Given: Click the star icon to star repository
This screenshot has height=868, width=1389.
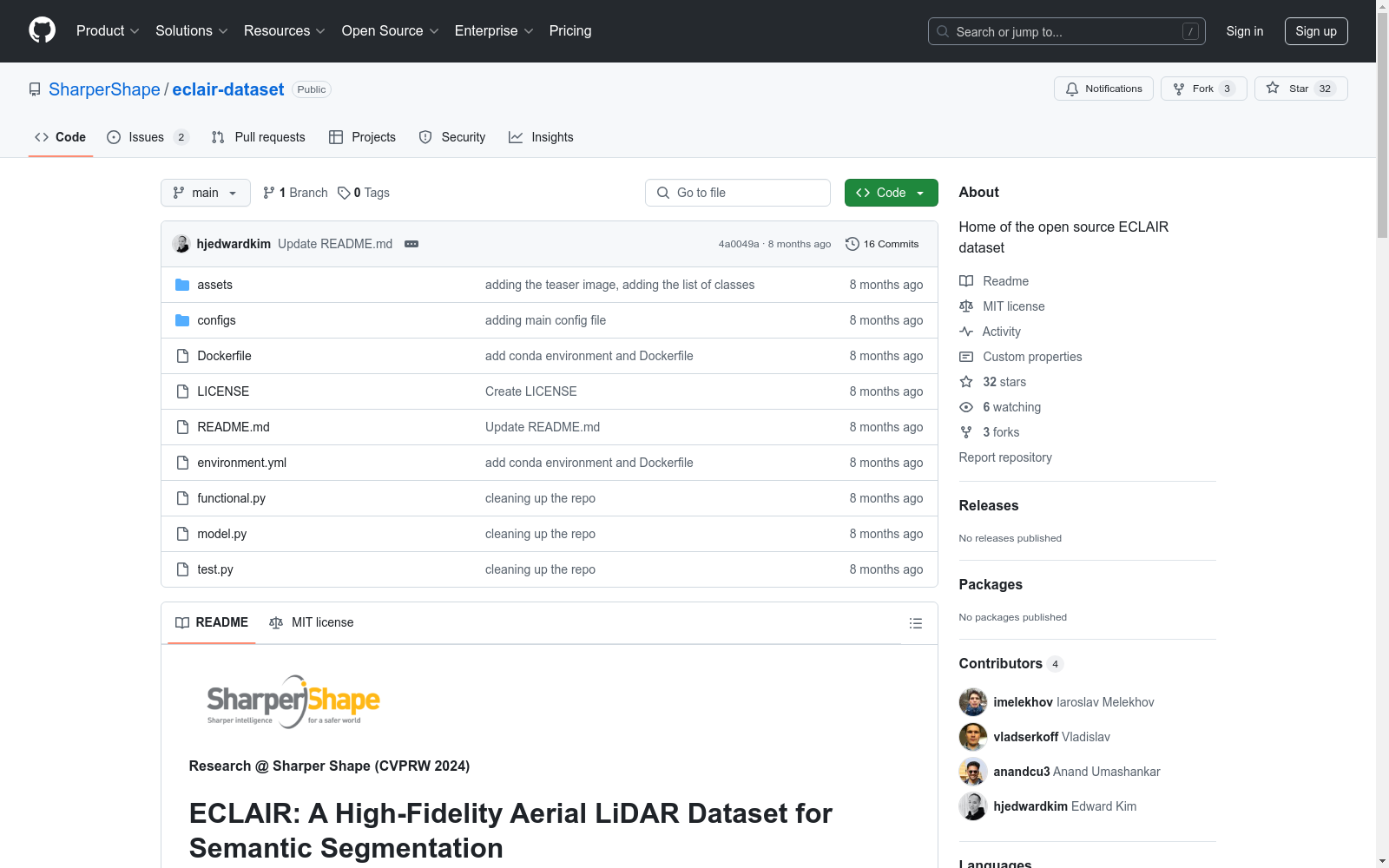Looking at the screenshot, I should click(x=1273, y=88).
